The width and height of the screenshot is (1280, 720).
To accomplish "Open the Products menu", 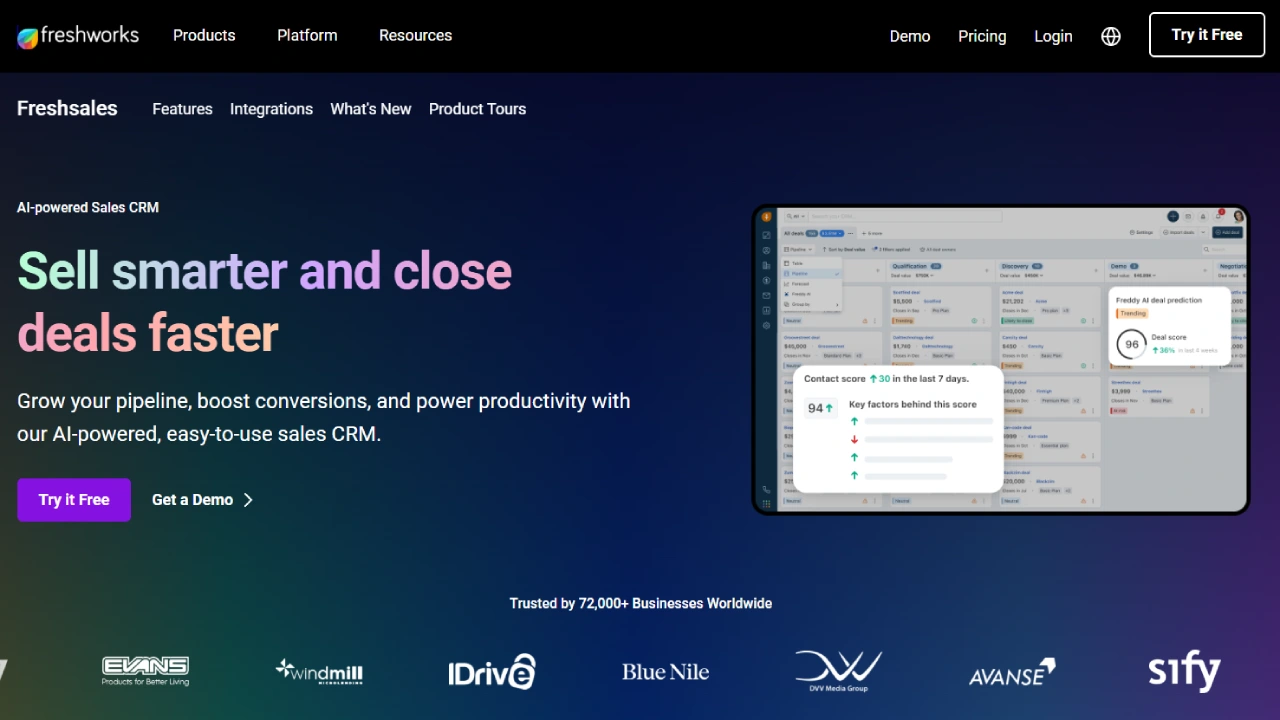I will click(204, 35).
